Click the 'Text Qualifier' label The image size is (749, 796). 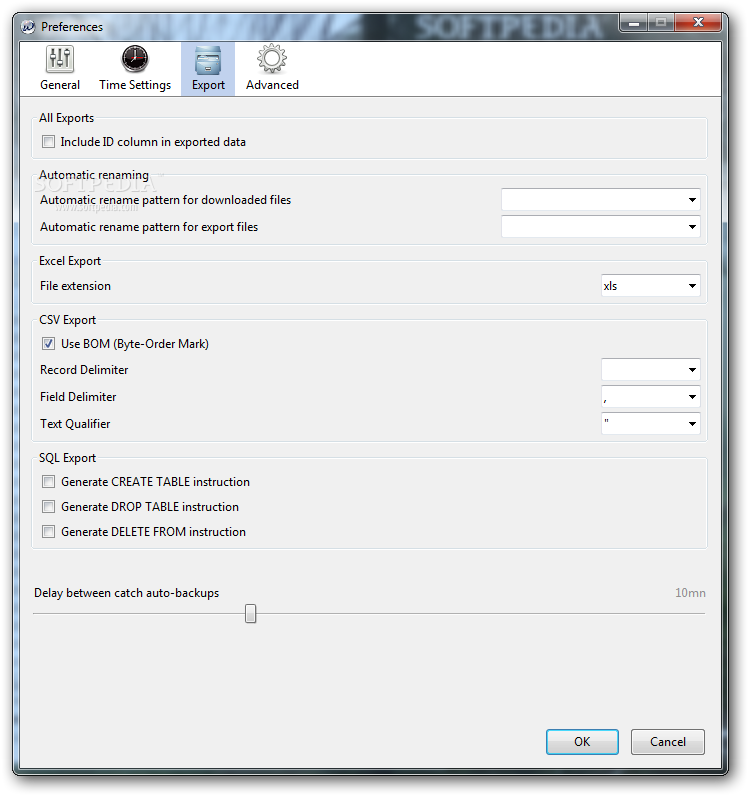click(x=75, y=423)
